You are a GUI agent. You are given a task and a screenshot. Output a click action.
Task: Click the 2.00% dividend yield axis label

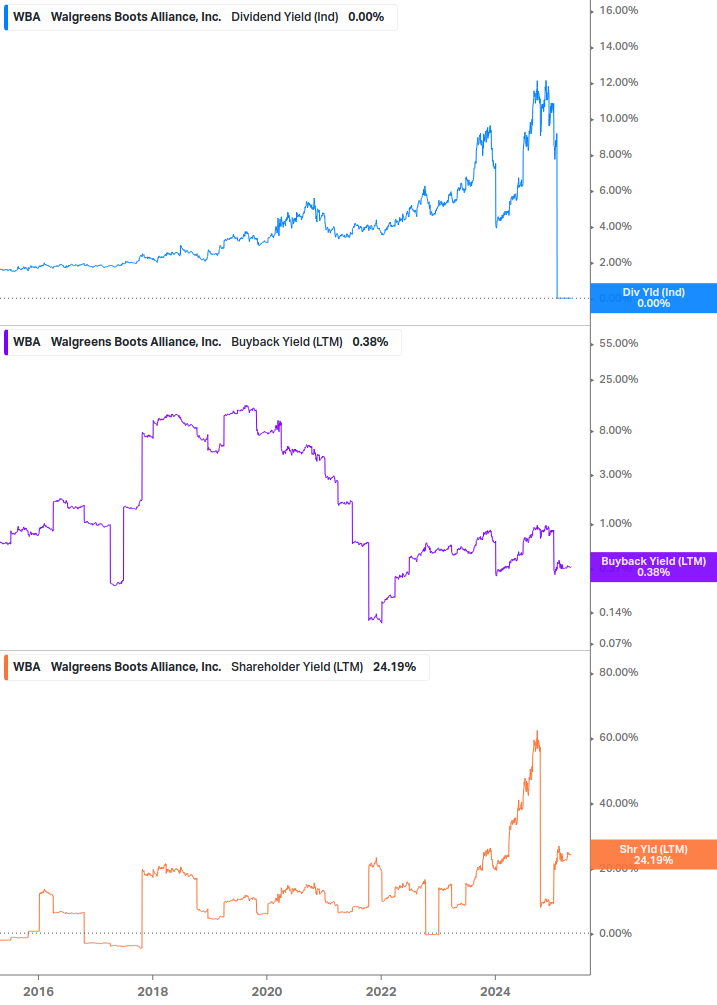(615, 262)
